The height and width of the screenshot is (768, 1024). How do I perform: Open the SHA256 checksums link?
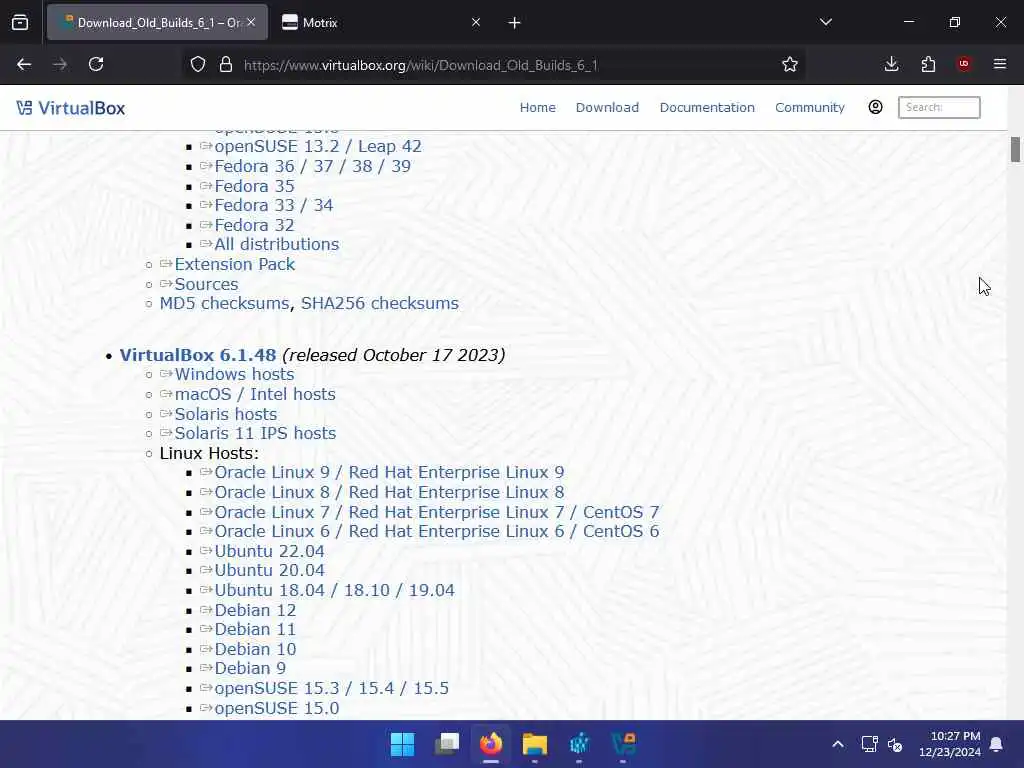click(x=380, y=304)
